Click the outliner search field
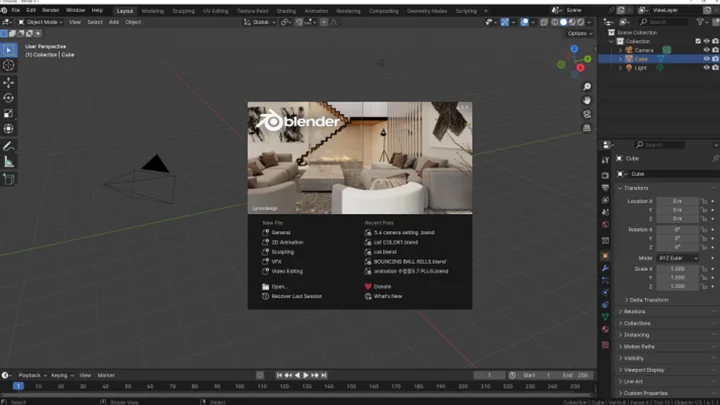The width and height of the screenshot is (720, 405). (663, 22)
